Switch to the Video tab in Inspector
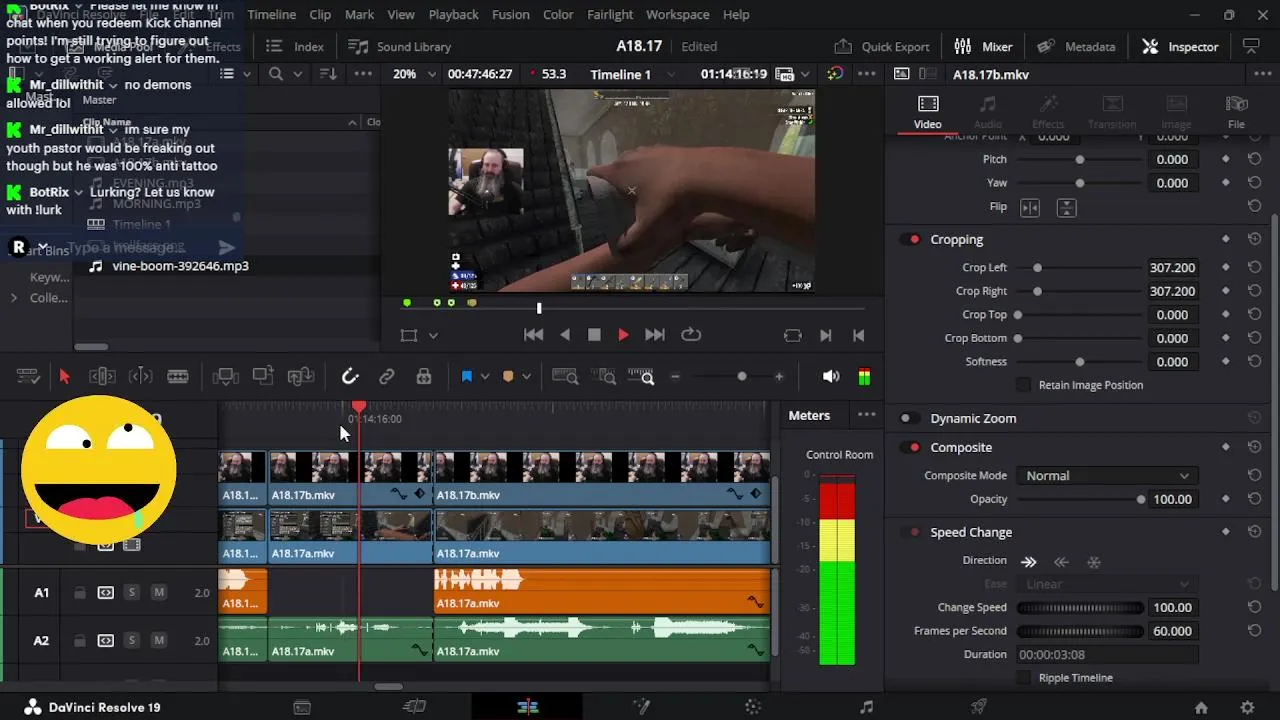The height and width of the screenshot is (720, 1280). [927, 112]
